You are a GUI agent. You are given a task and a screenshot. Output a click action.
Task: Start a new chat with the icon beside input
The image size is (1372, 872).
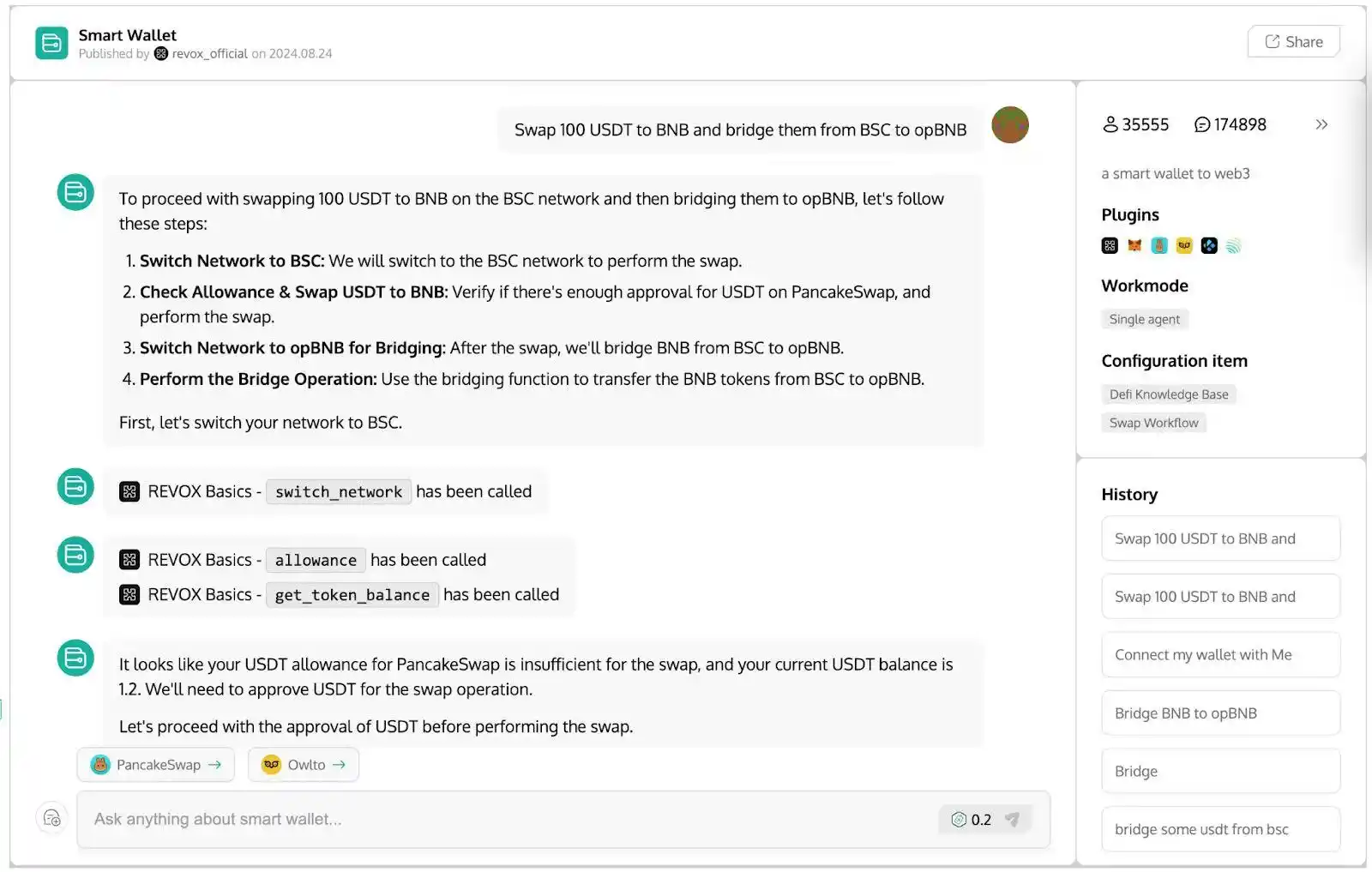click(x=52, y=819)
